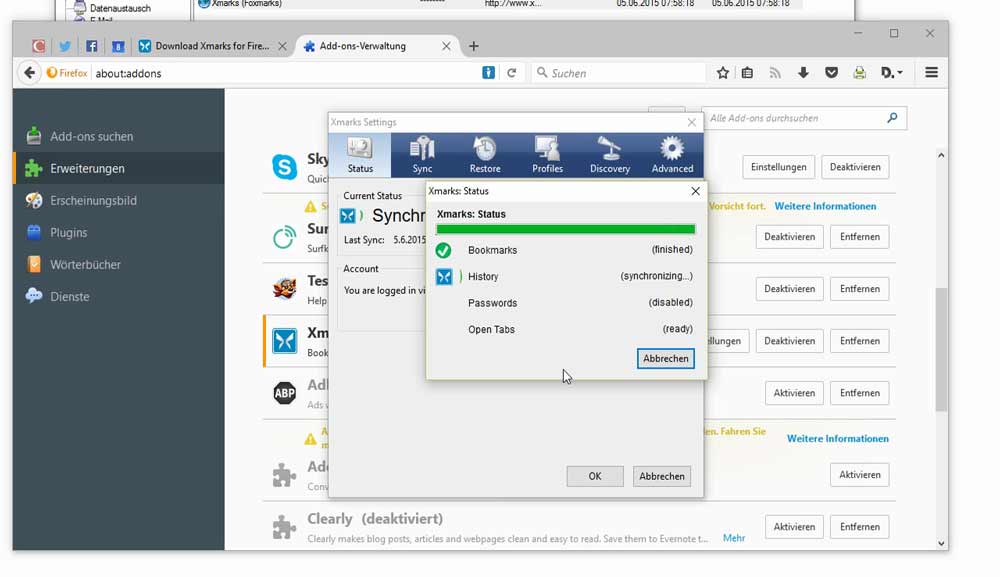This screenshot has height=577, width=1000.
Task: Open the Sync tab in Xmarks Settings
Action: [x=422, y=155]
